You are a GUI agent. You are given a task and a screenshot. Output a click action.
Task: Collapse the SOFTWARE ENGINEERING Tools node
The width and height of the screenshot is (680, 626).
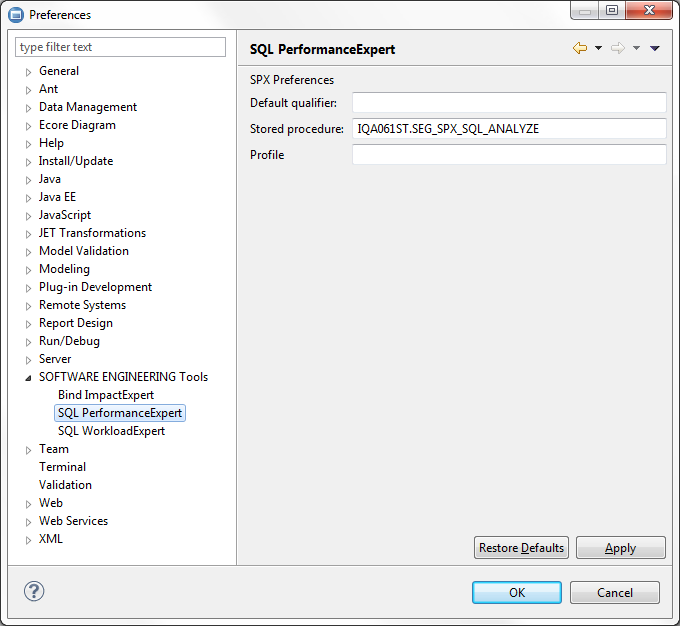(x=29, y=378)
